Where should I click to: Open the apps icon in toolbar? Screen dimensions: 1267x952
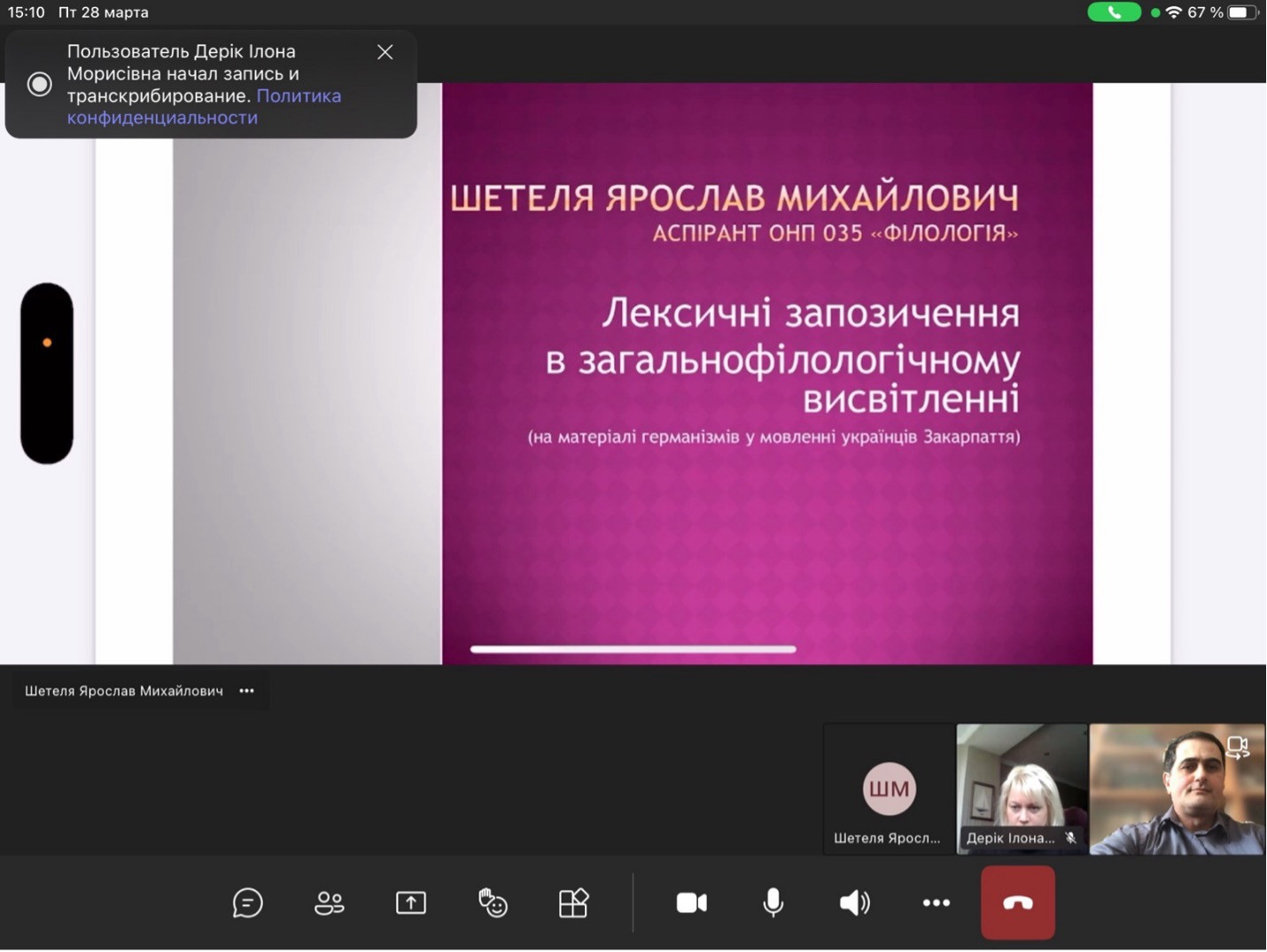coord(574,903)
